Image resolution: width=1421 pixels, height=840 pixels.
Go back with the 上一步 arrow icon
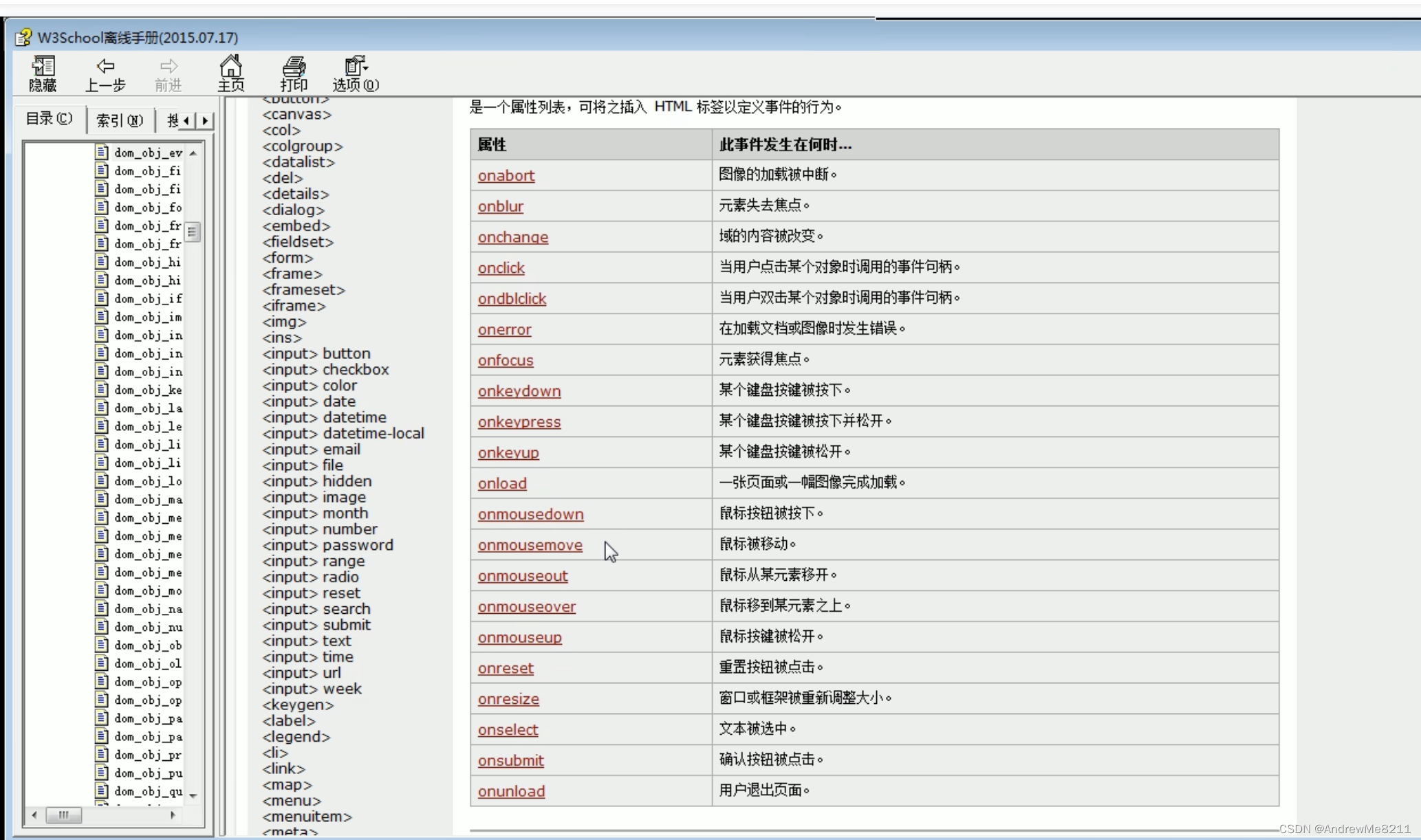coord(105,67)
